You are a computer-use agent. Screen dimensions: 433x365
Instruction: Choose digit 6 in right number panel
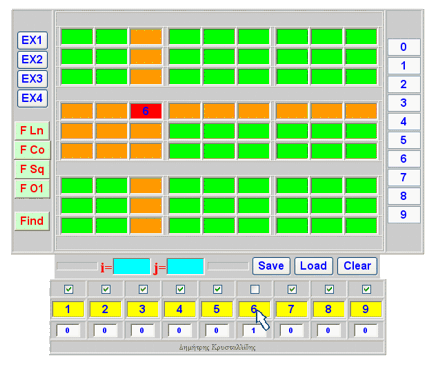pyautogui.click(x=404, y=159)
